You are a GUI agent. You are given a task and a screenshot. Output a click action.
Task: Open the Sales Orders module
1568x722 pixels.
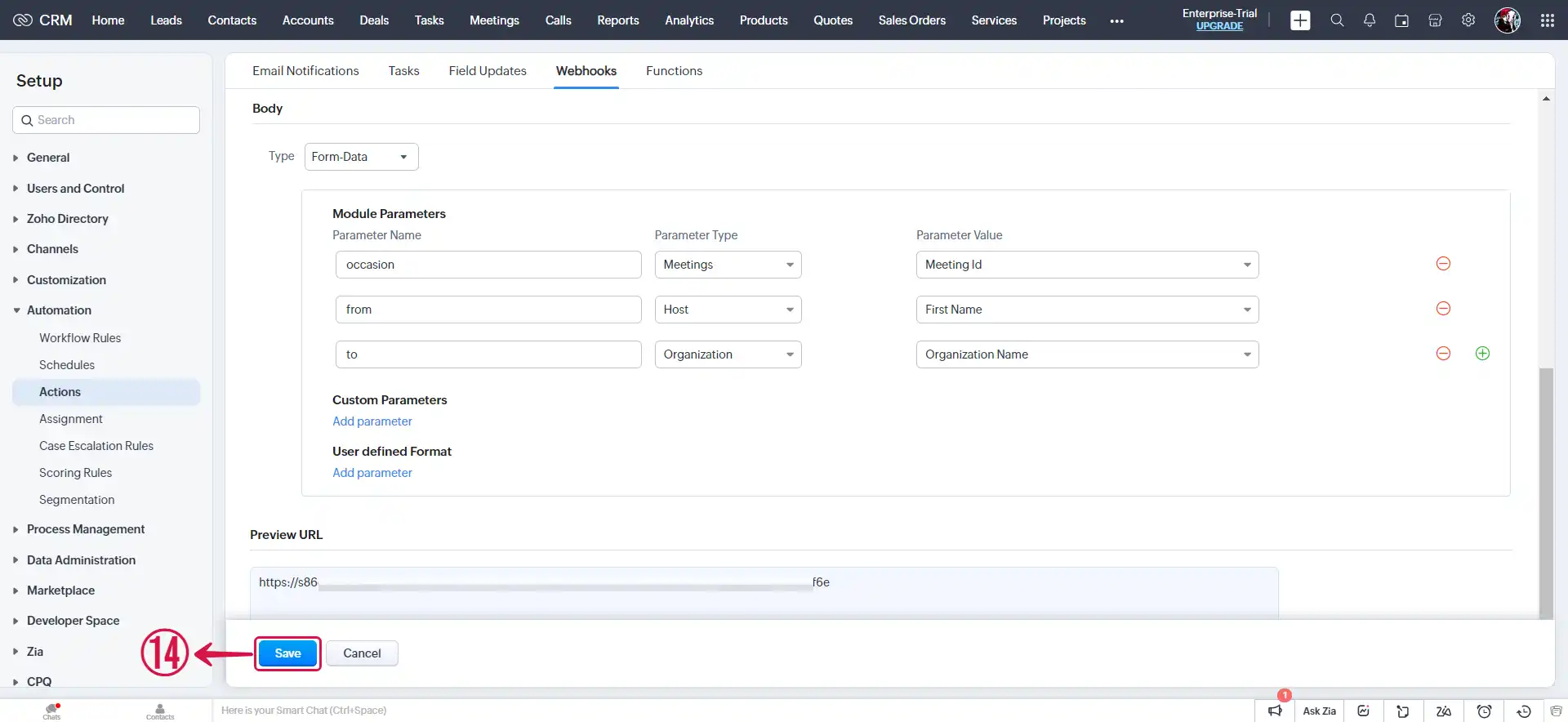point(911,20)
